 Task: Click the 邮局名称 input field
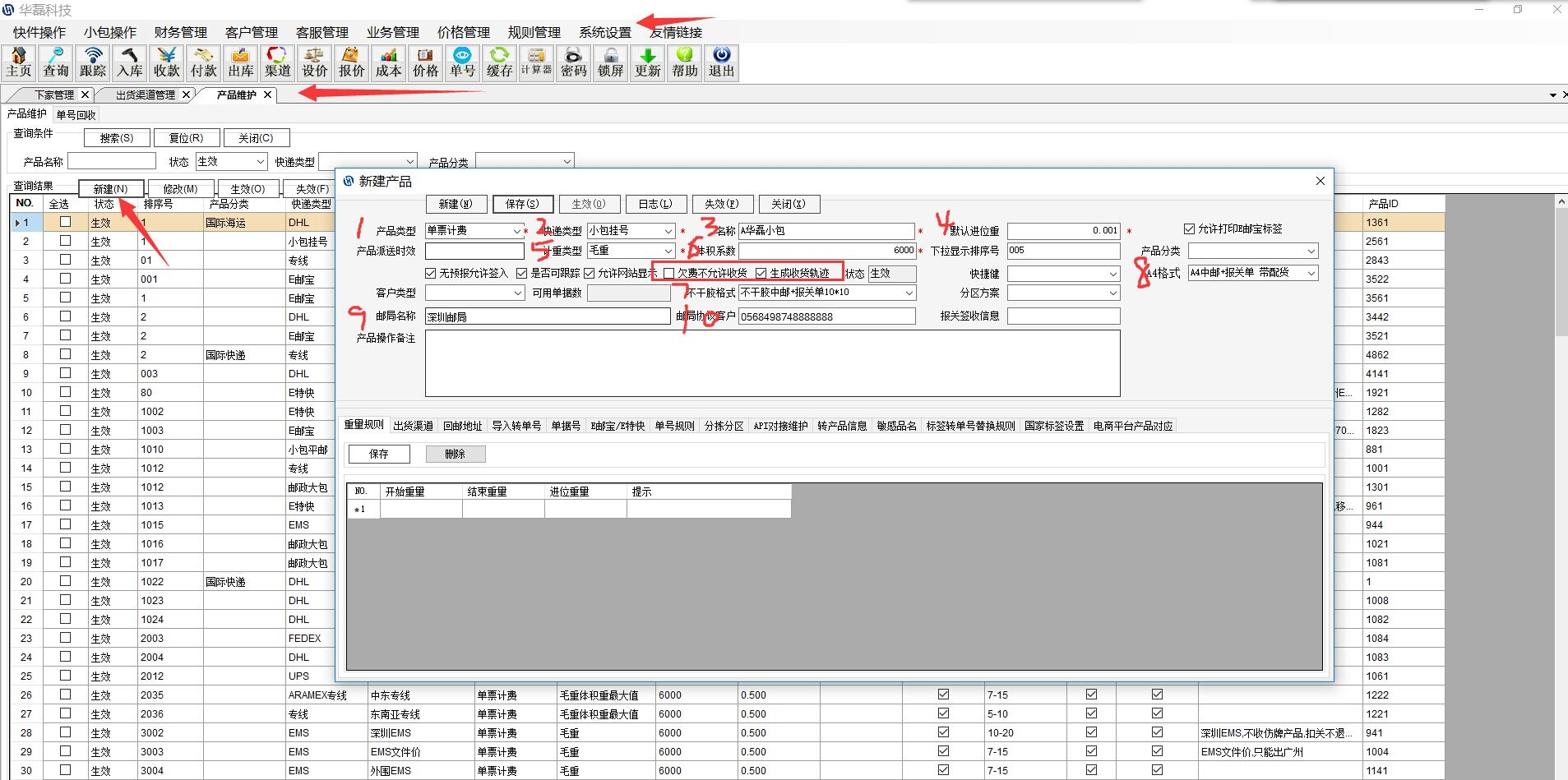click(x=547, y=316)
